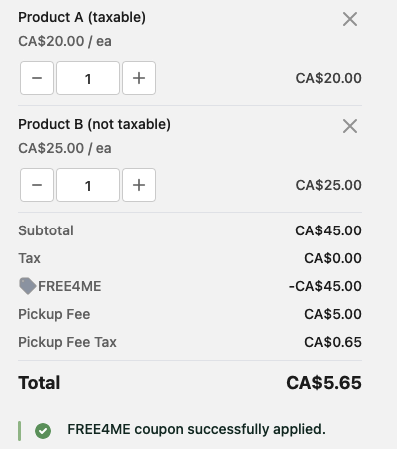Viewport: 397px width, 449px height.
Task: Decrease quantity of Product B with minus
Action: 37,185
